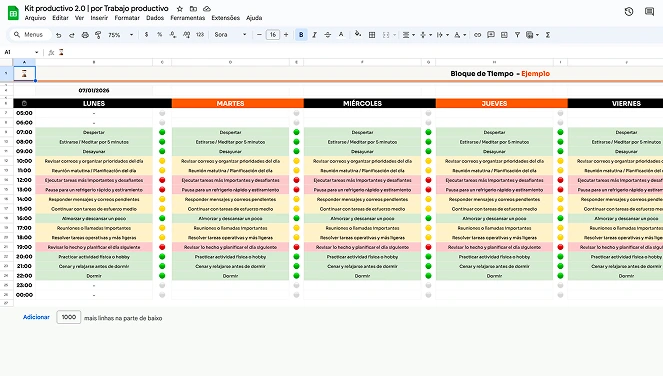Image resolution: width=663 pixels, height=376 pixels.
Task: Select column A header
Action: tap(24, 62)
